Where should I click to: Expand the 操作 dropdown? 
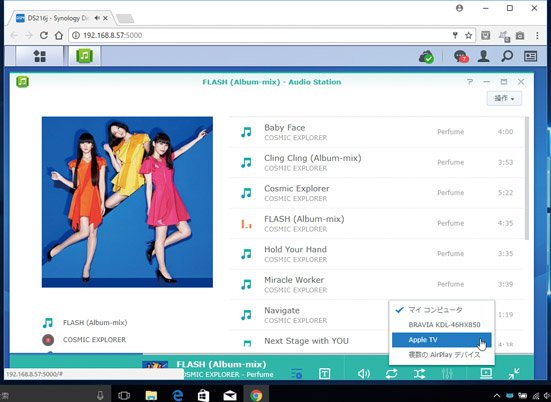point(504,99)
